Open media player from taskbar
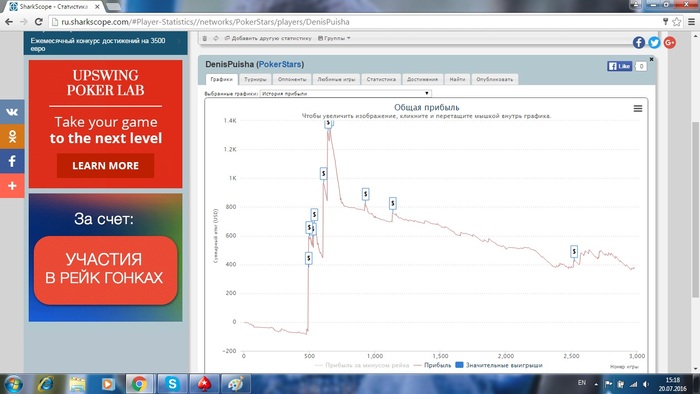Image resolution: width=700 pixels, height=394 pixels. tap(108, 384)
